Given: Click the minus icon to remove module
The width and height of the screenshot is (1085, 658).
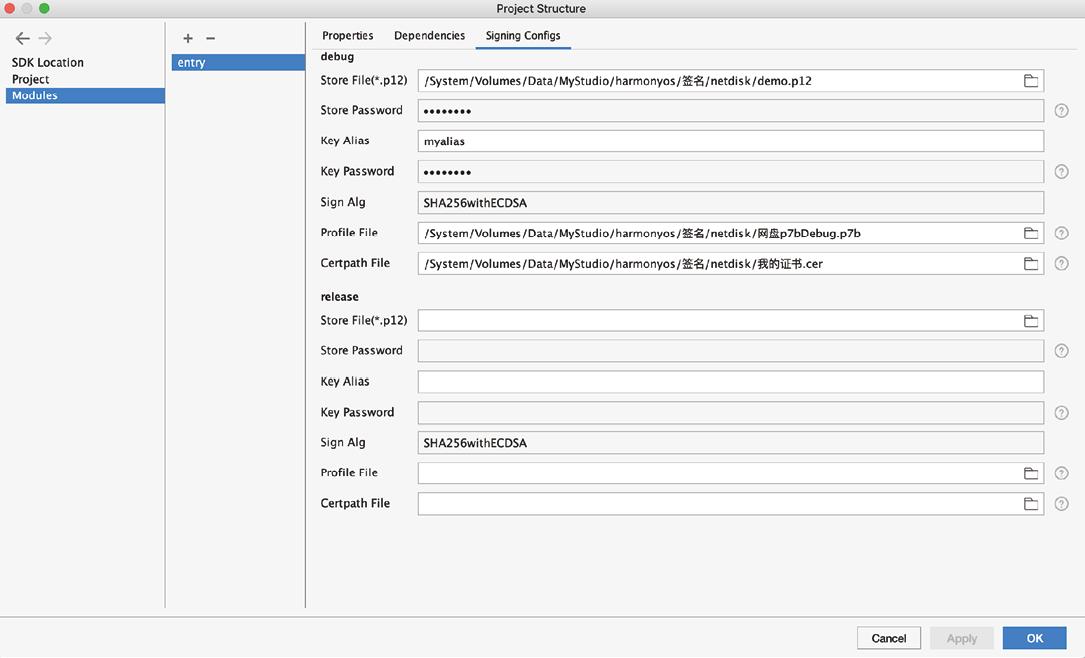Looking at the screenshot, I should coord(210,38).
